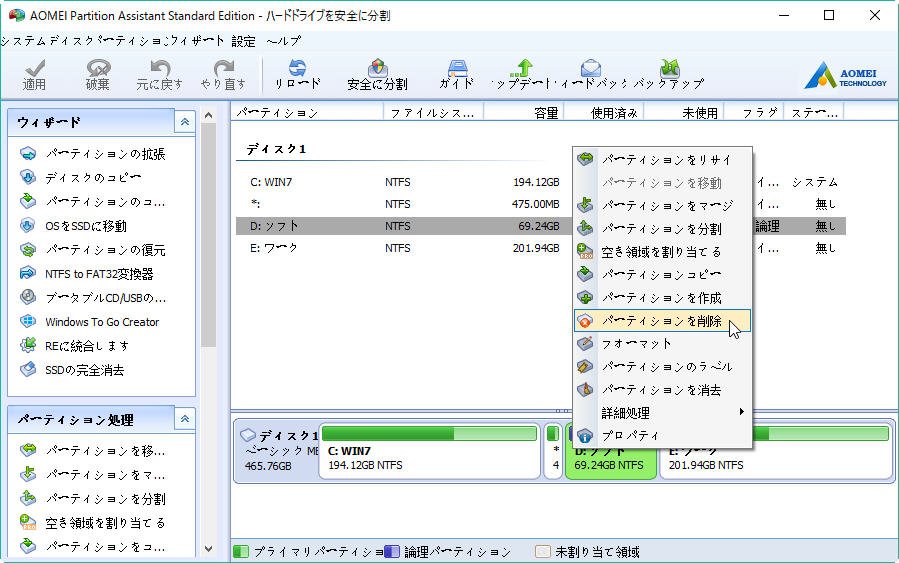
Task: Choose パーティションコピー in context menu
Action: pos(663,274)
